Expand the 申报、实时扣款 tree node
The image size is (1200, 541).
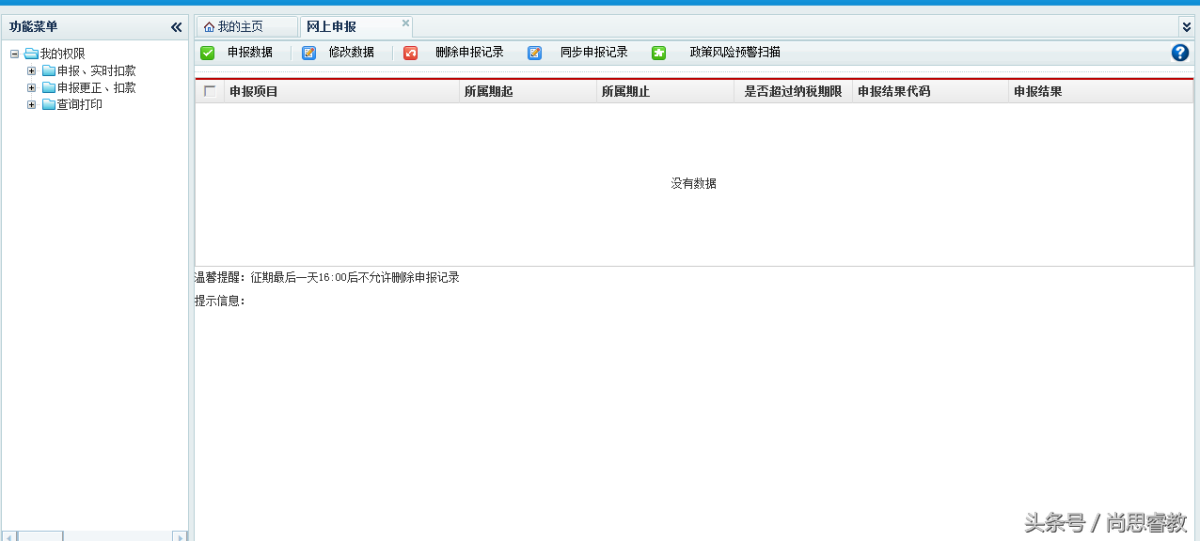pos(31,71)
